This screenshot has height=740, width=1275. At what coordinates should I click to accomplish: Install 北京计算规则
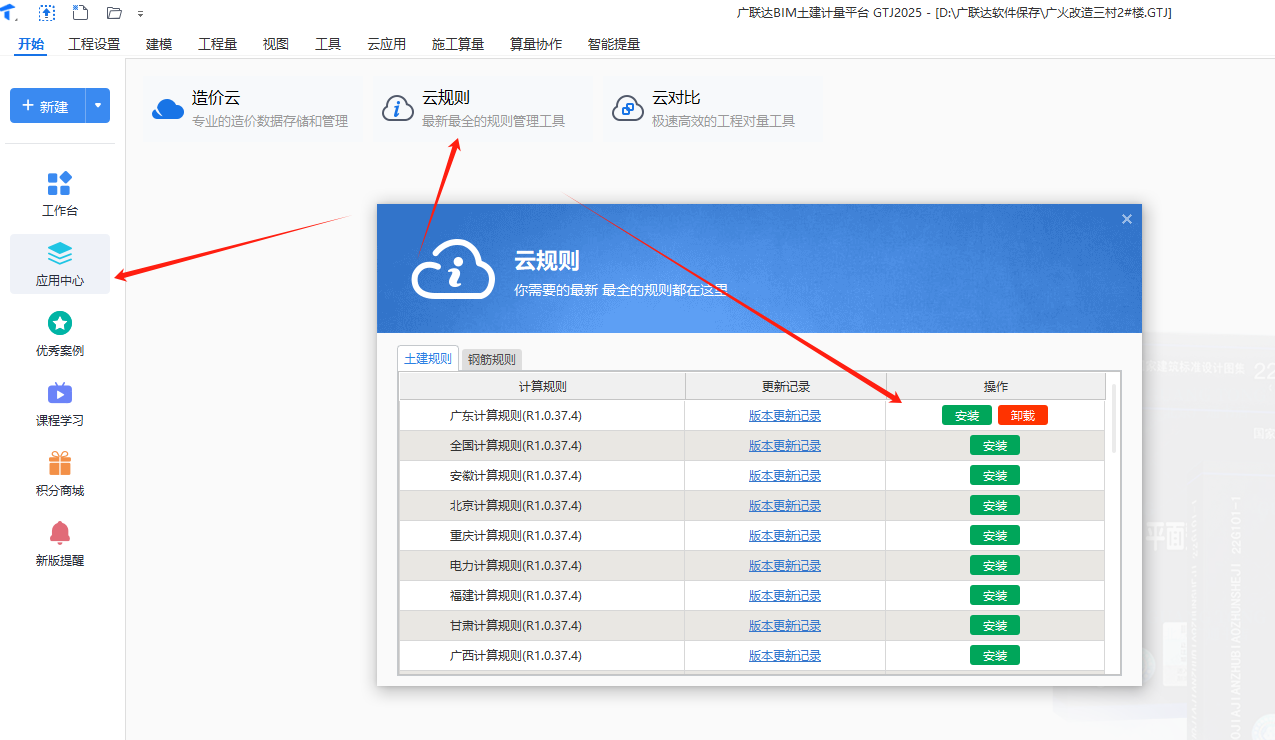[995, 505]
